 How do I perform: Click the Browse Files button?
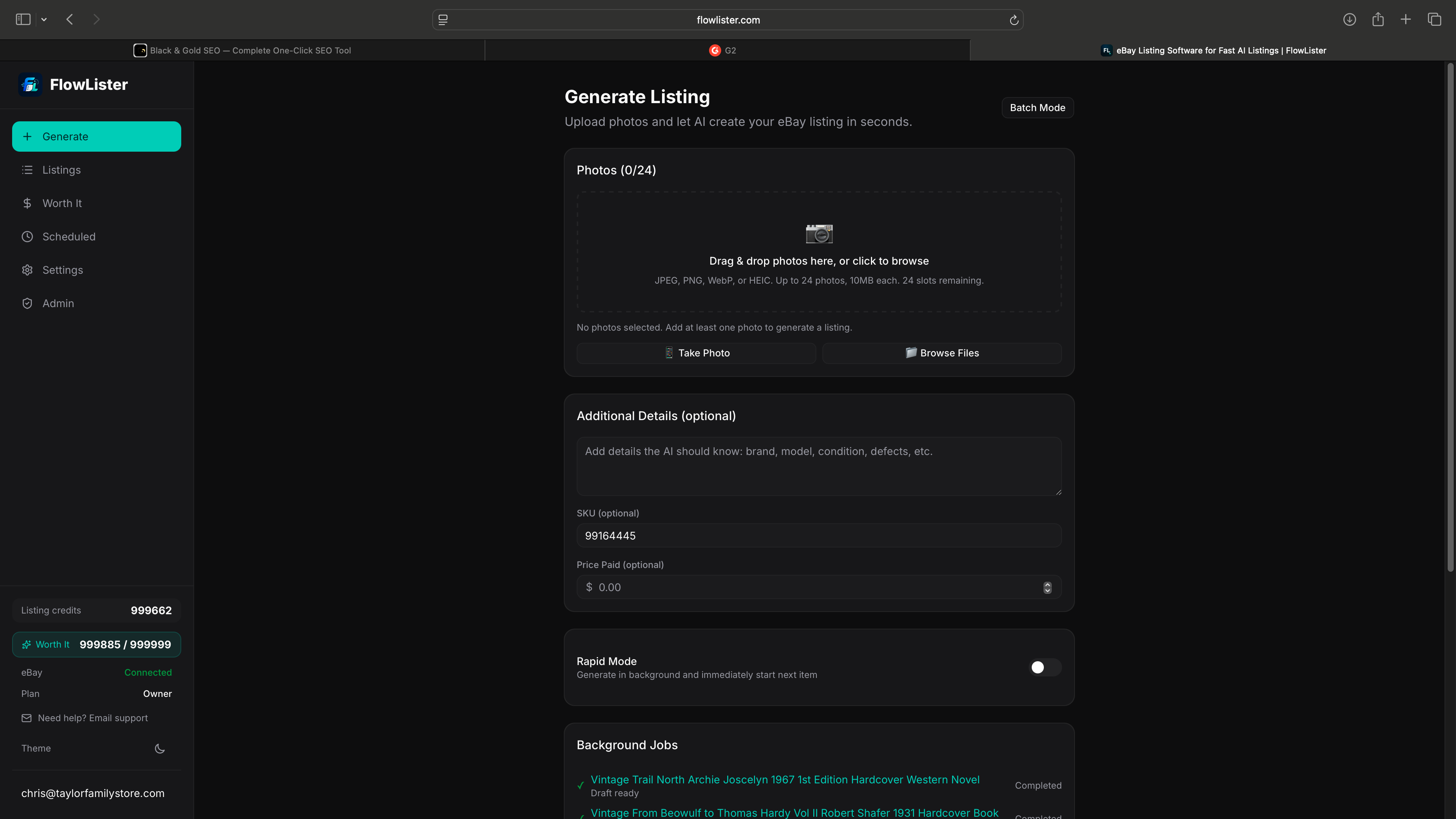click(x=941, y=353)
